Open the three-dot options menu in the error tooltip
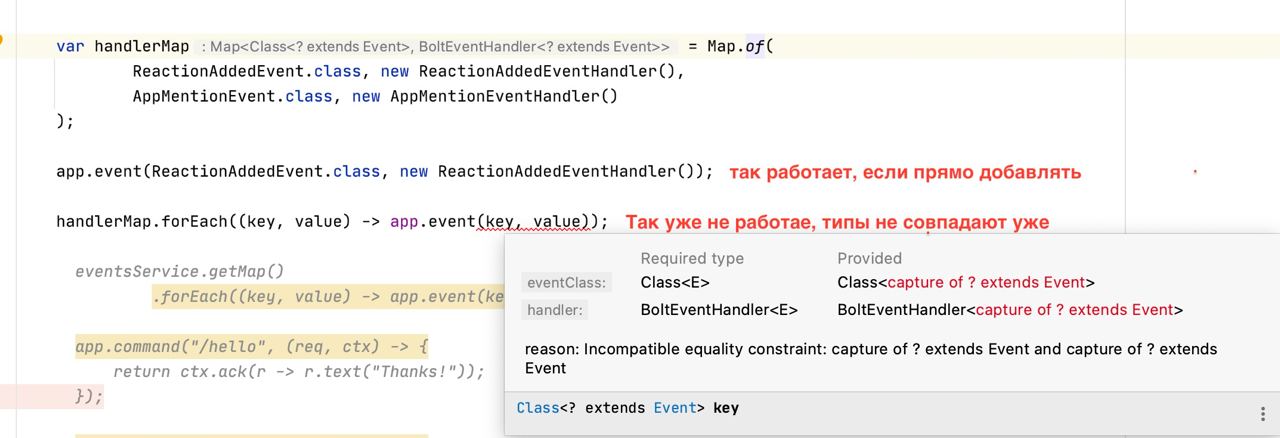Image resolution: width=1280 pixels, height=438 pixels. click(x=1262, y=414)
